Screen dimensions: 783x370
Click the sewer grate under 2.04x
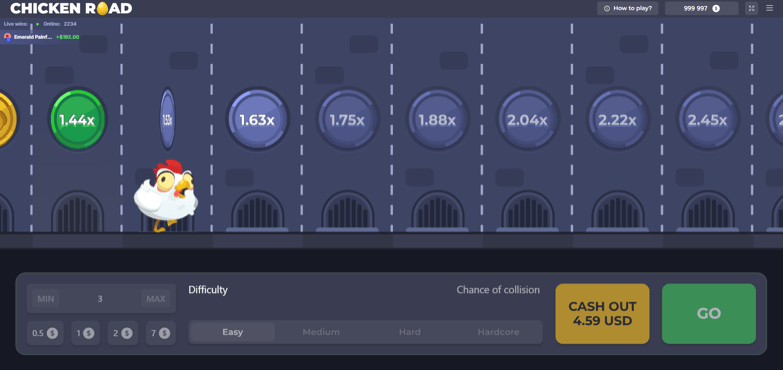point(528,211)
